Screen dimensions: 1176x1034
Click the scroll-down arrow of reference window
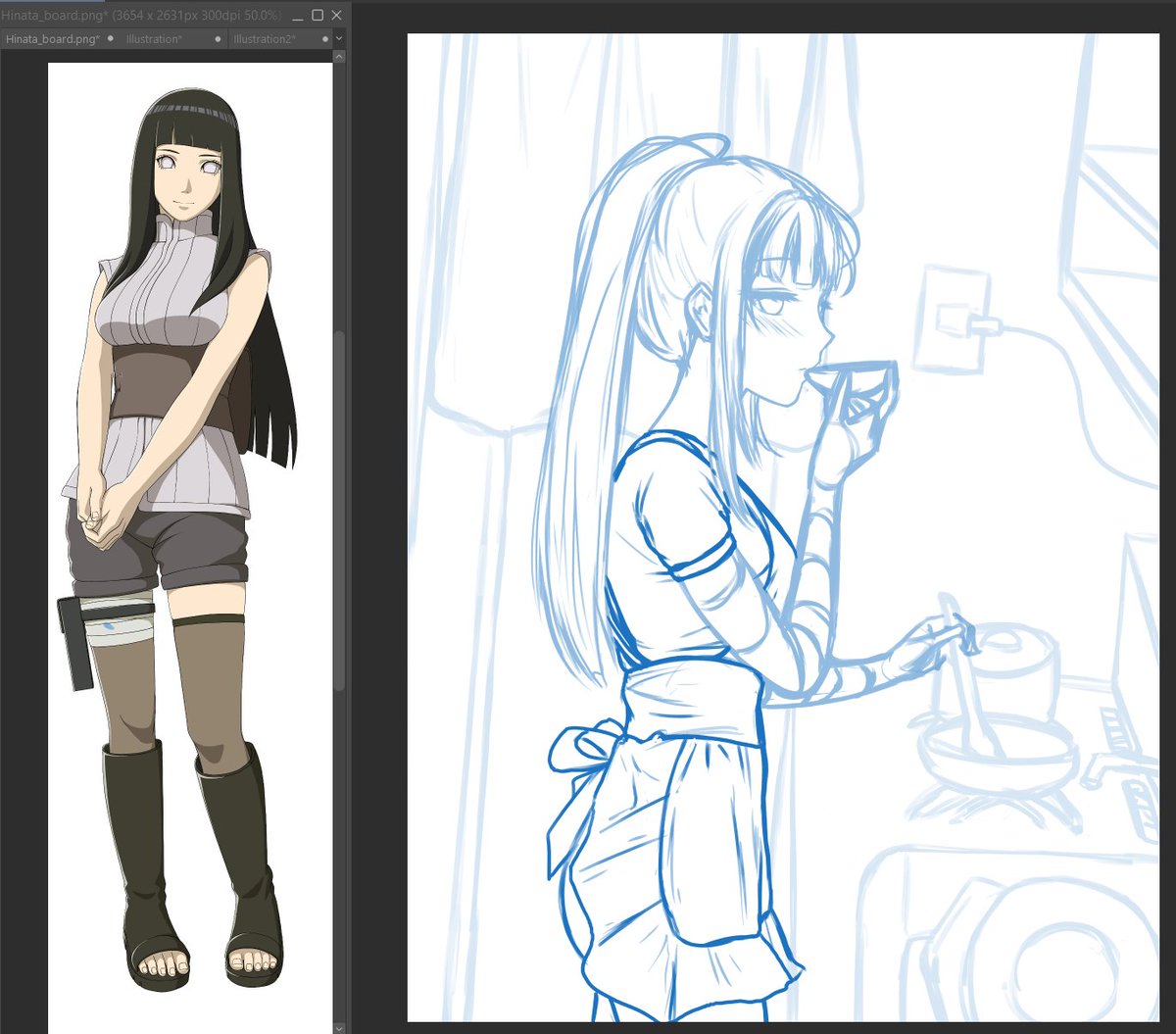339,1027
